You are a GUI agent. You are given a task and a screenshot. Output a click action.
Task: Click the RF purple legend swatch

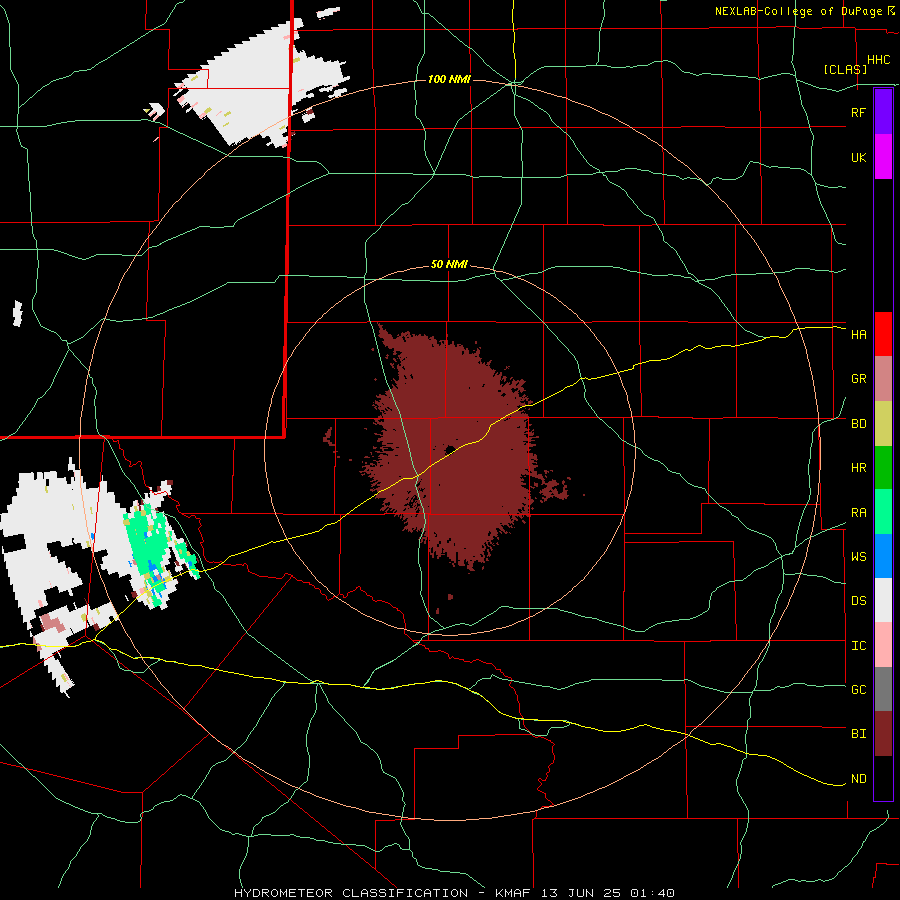883,112
